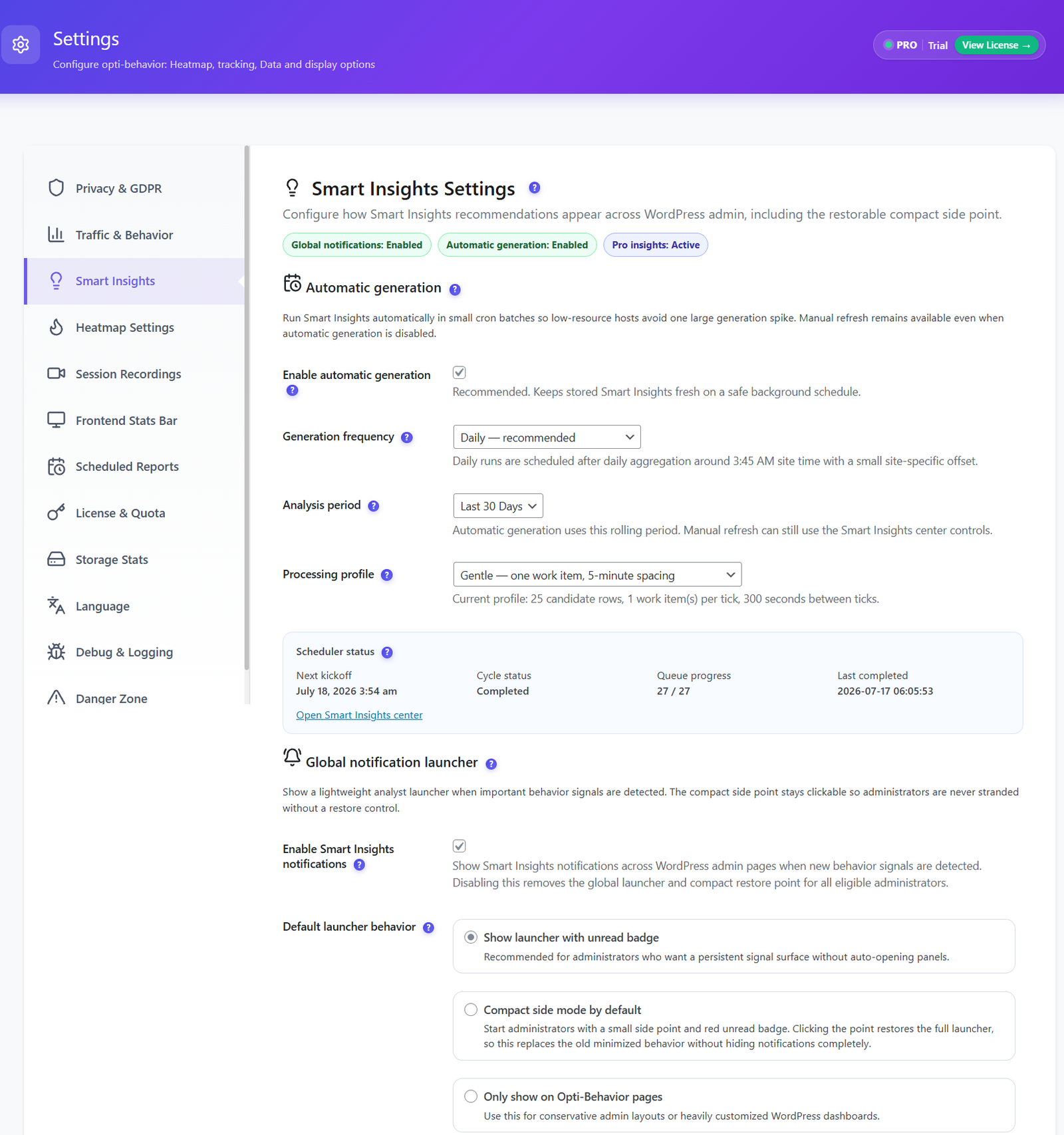Click the calendar-clock icon of Automatic generation heading
Image resolution: width=1064 pixels, height=1135 pixels.
click(292, 283)
